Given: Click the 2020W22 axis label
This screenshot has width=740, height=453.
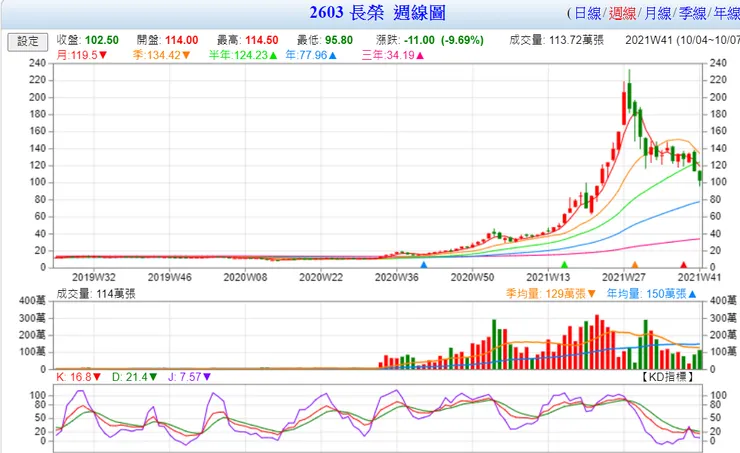Looking at the screenshot, I should [321, 277].
